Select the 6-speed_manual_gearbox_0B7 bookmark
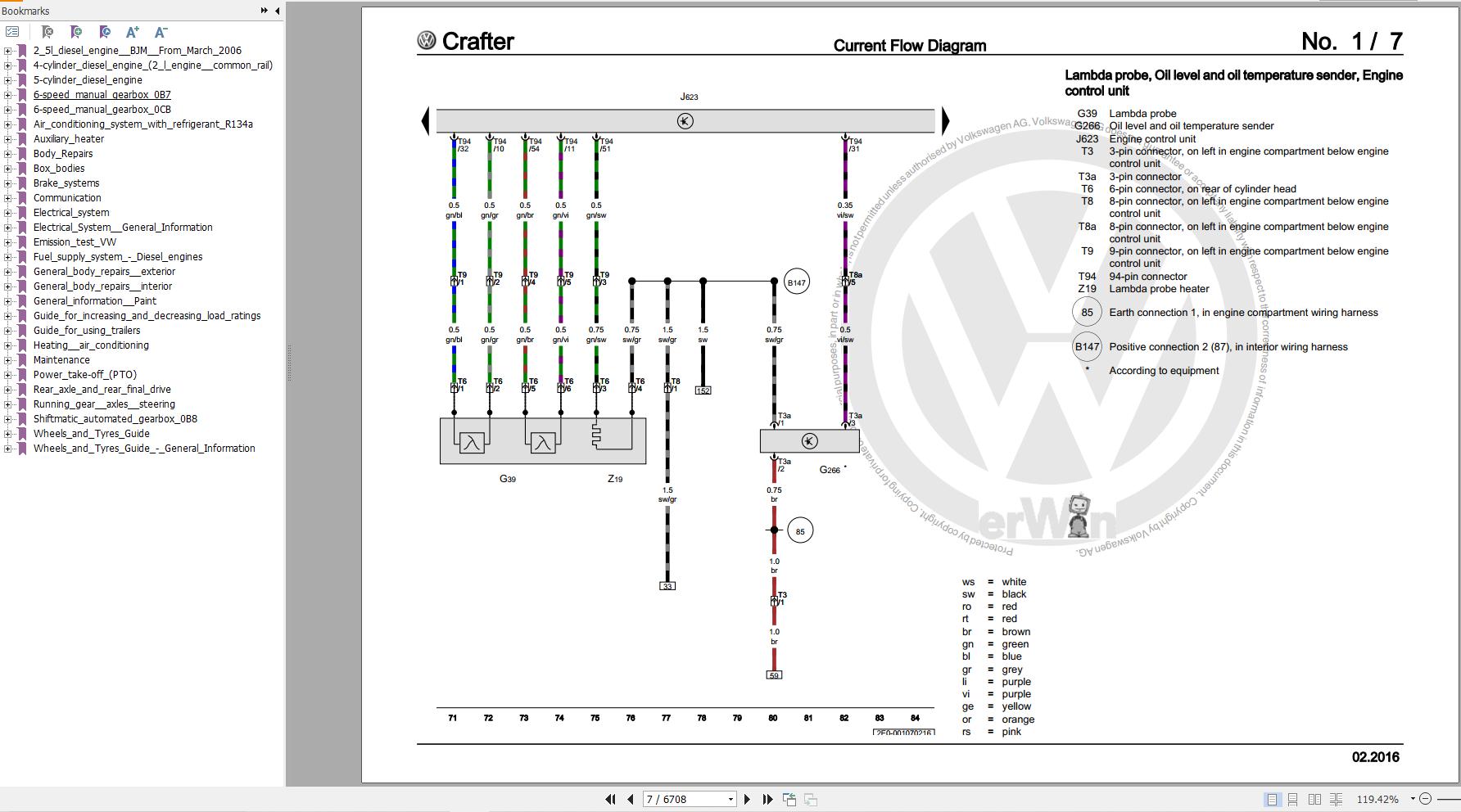The image size is (1461, 812). (x=103, y=94)
